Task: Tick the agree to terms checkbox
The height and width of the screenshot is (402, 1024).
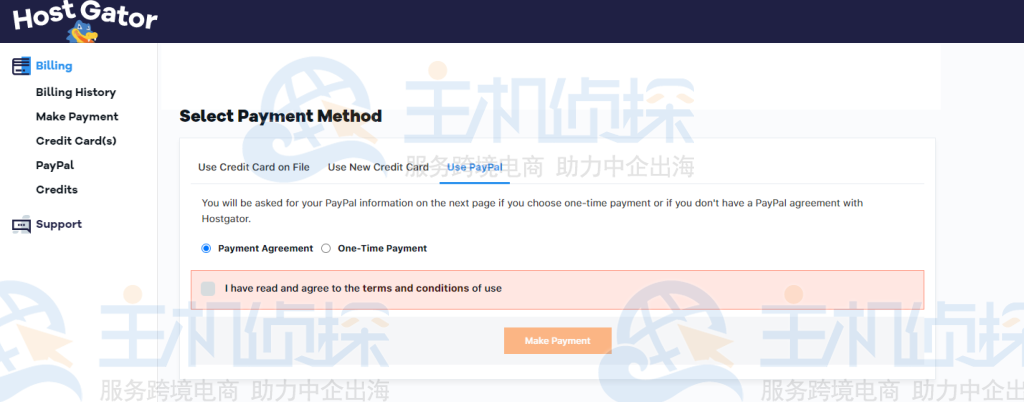Action: pos(208,288)
